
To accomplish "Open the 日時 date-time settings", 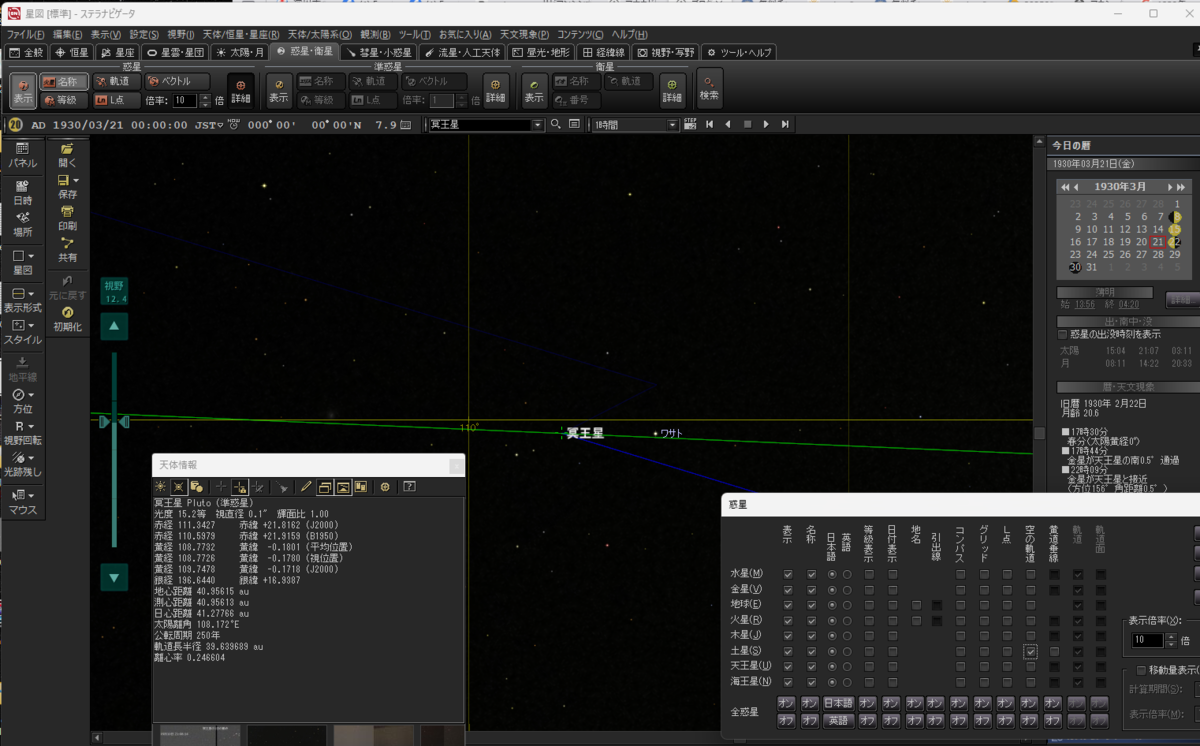I will (x=22, y=192).
